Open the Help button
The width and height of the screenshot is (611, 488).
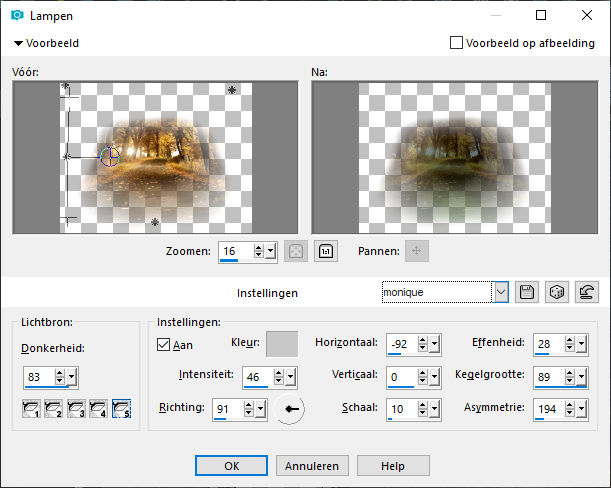393,466
